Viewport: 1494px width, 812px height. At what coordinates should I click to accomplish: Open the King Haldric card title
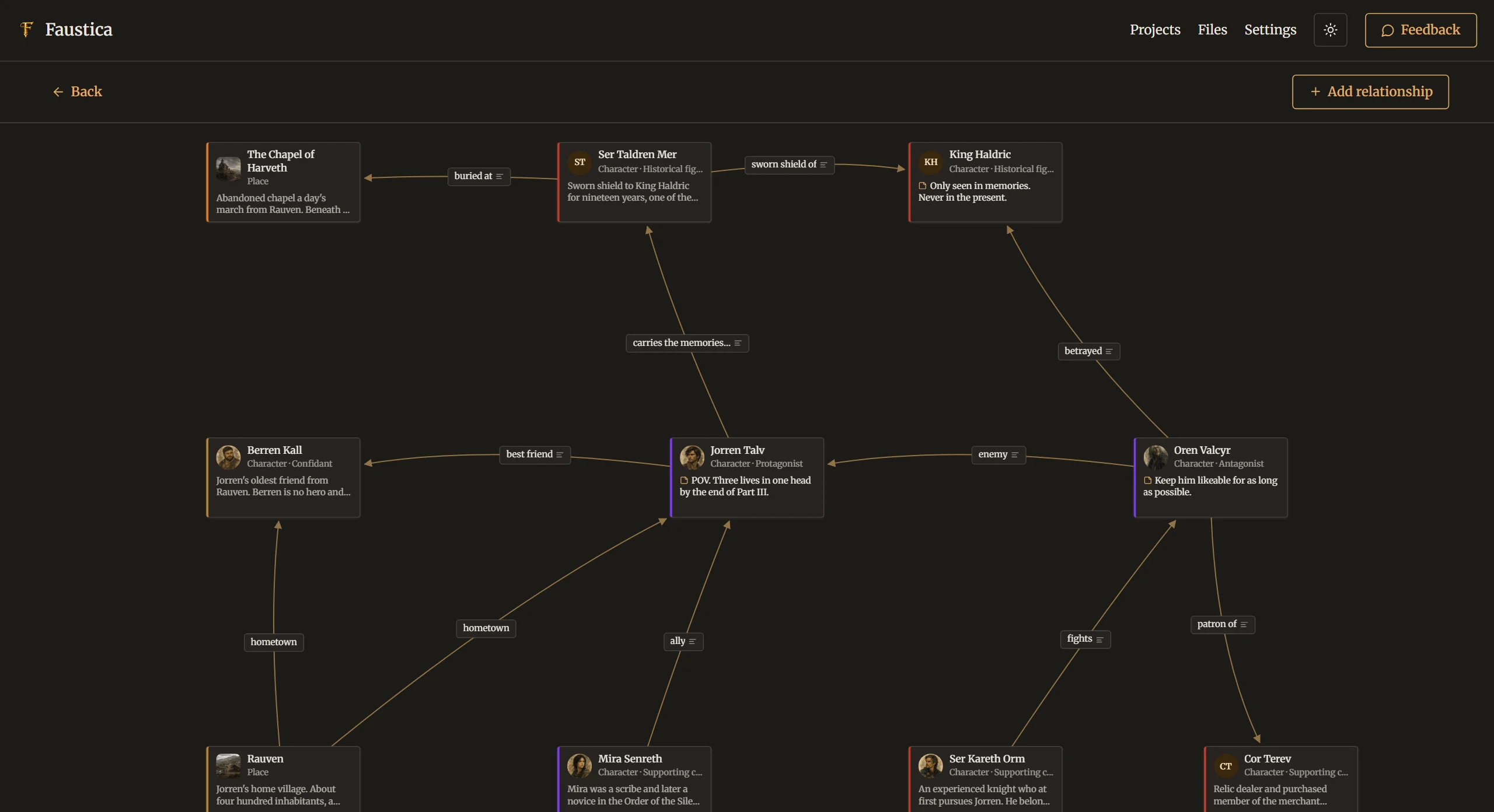(980, 155)
